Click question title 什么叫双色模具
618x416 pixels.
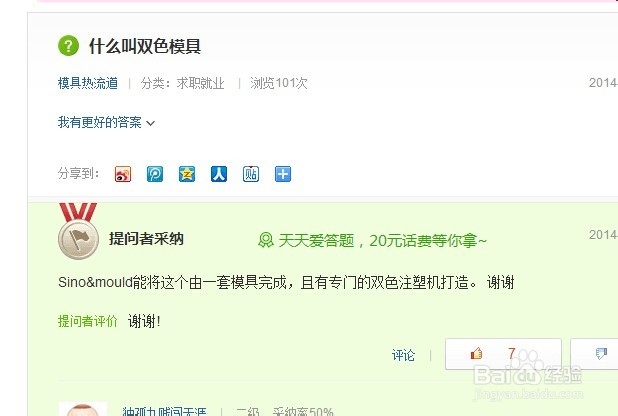point(145,46)
